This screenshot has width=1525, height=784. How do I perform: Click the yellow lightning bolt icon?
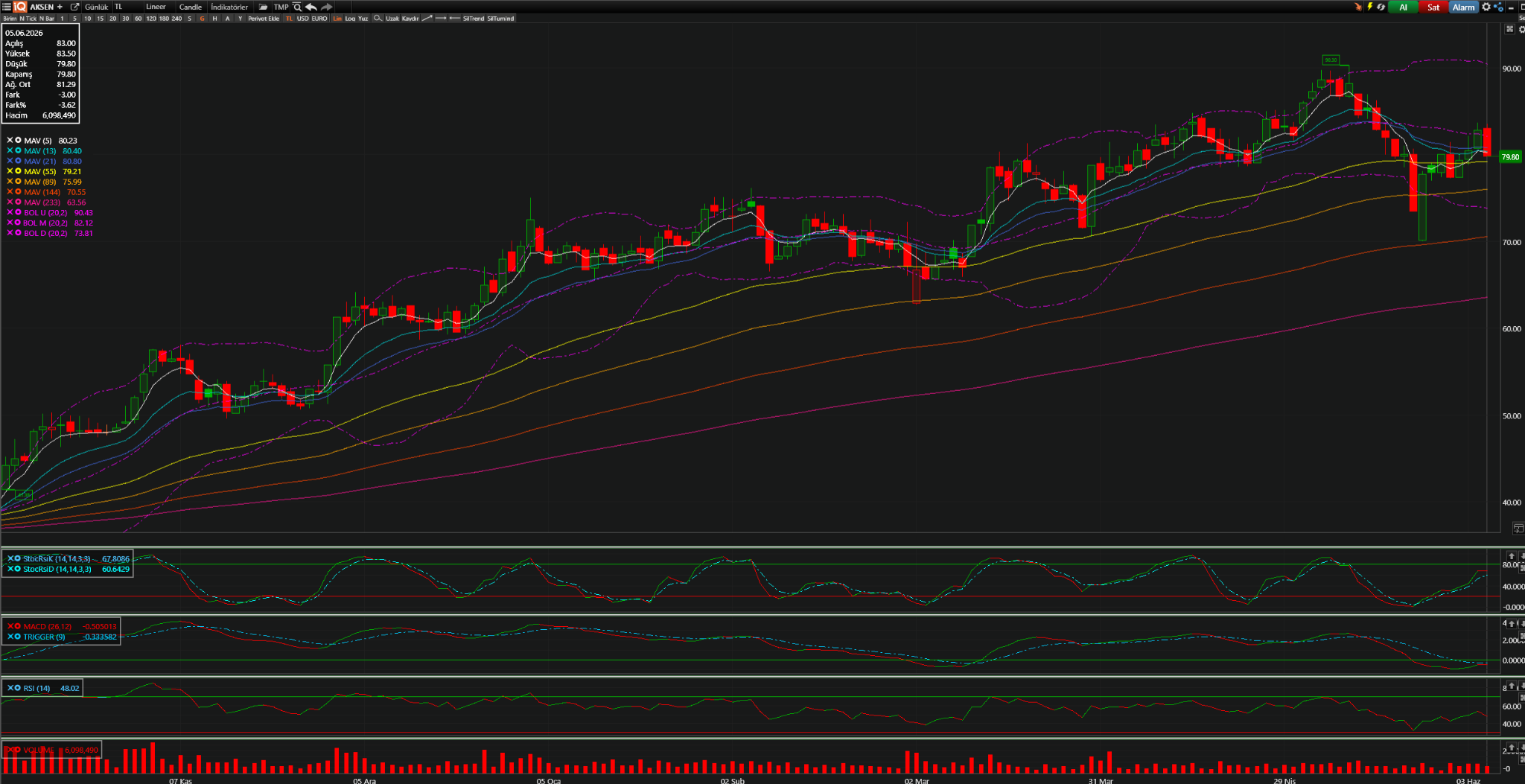[x=1369, y=7]
